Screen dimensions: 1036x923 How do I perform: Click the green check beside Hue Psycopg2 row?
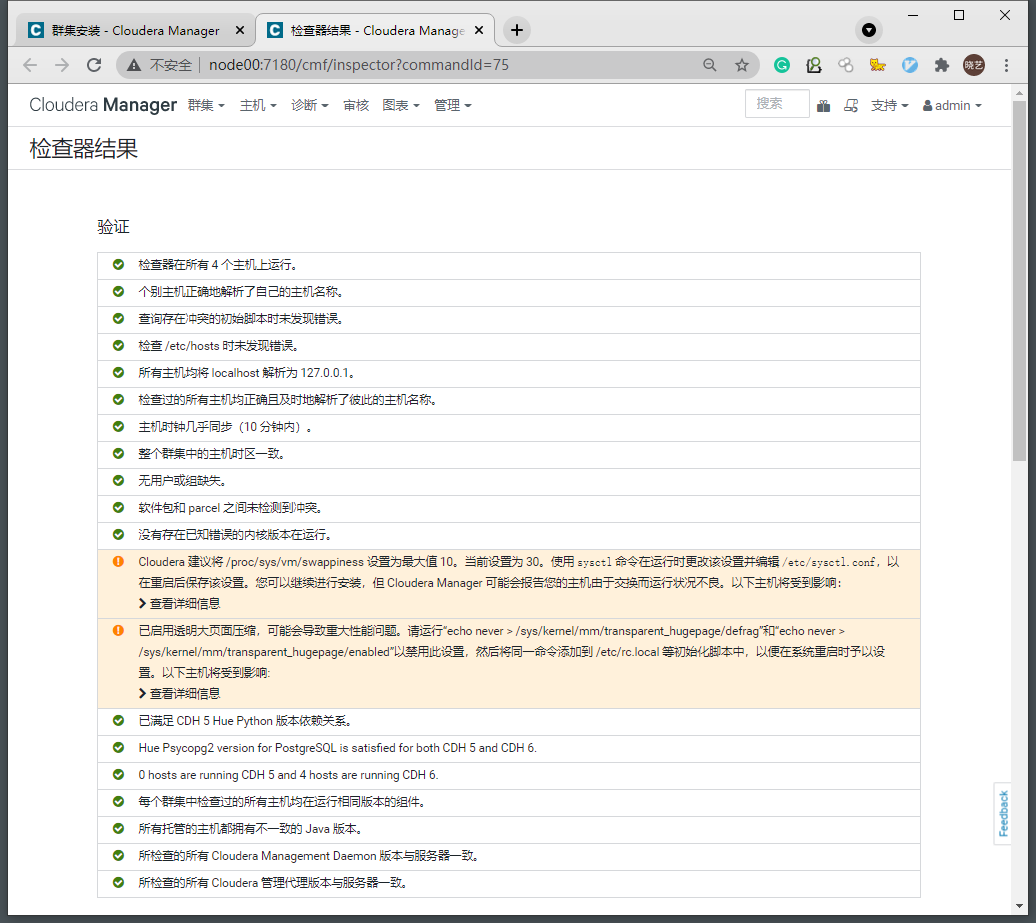coord(118,747)
